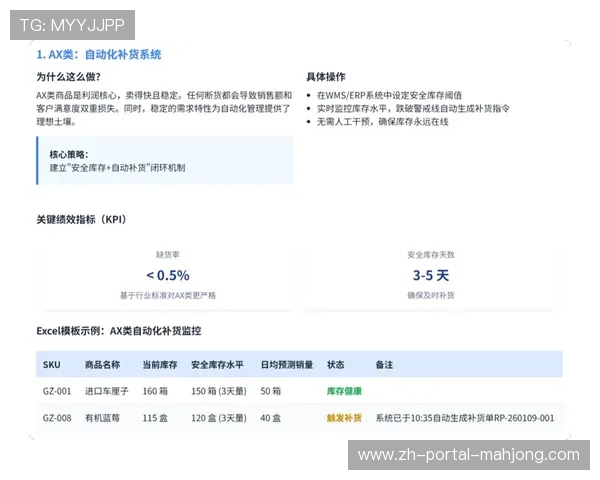Click heading 'Excel模板示例: AX类自动化补货监控'

119,331
